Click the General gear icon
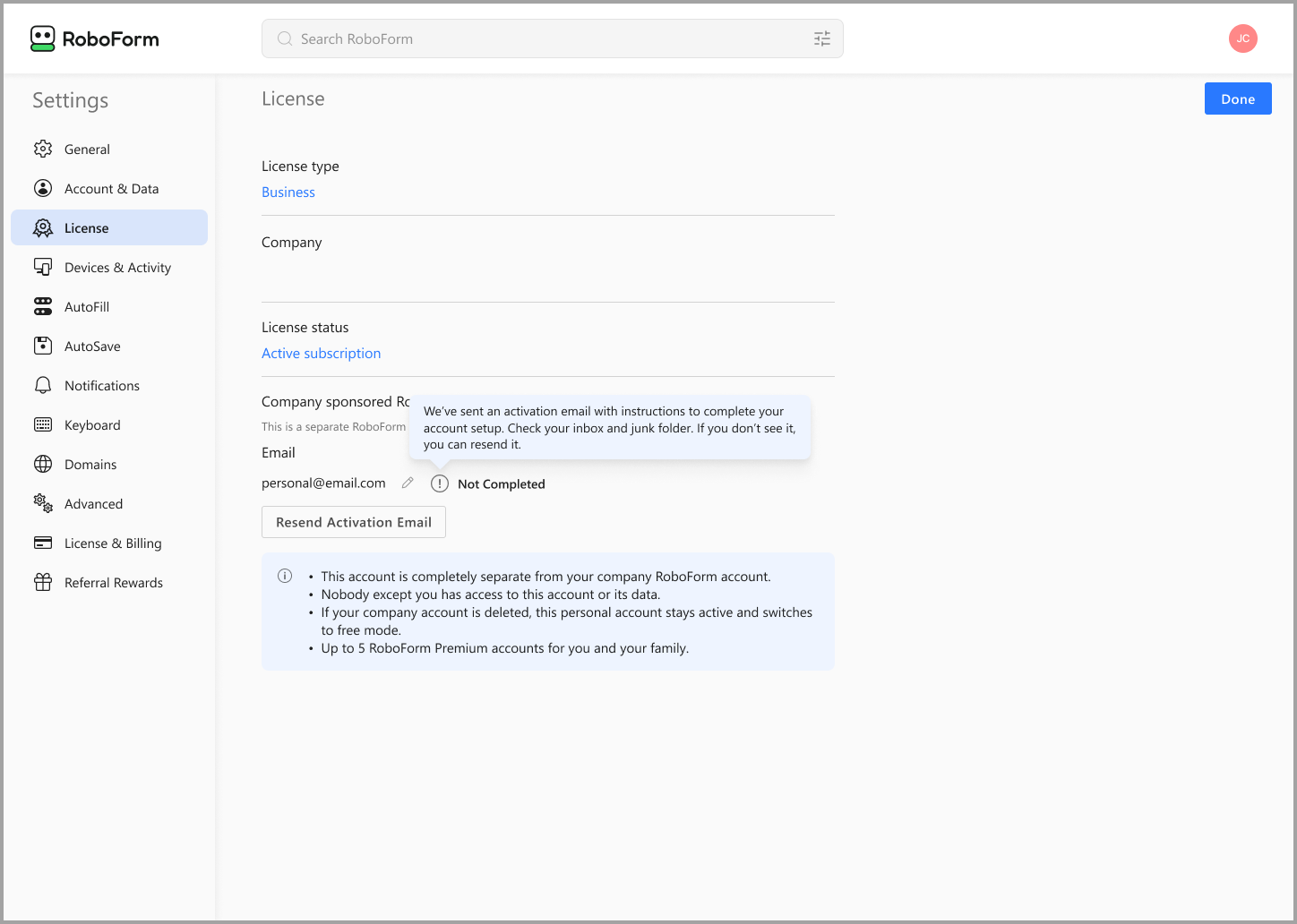This screenshot has width=1297, height=924. tap(43, 149)
